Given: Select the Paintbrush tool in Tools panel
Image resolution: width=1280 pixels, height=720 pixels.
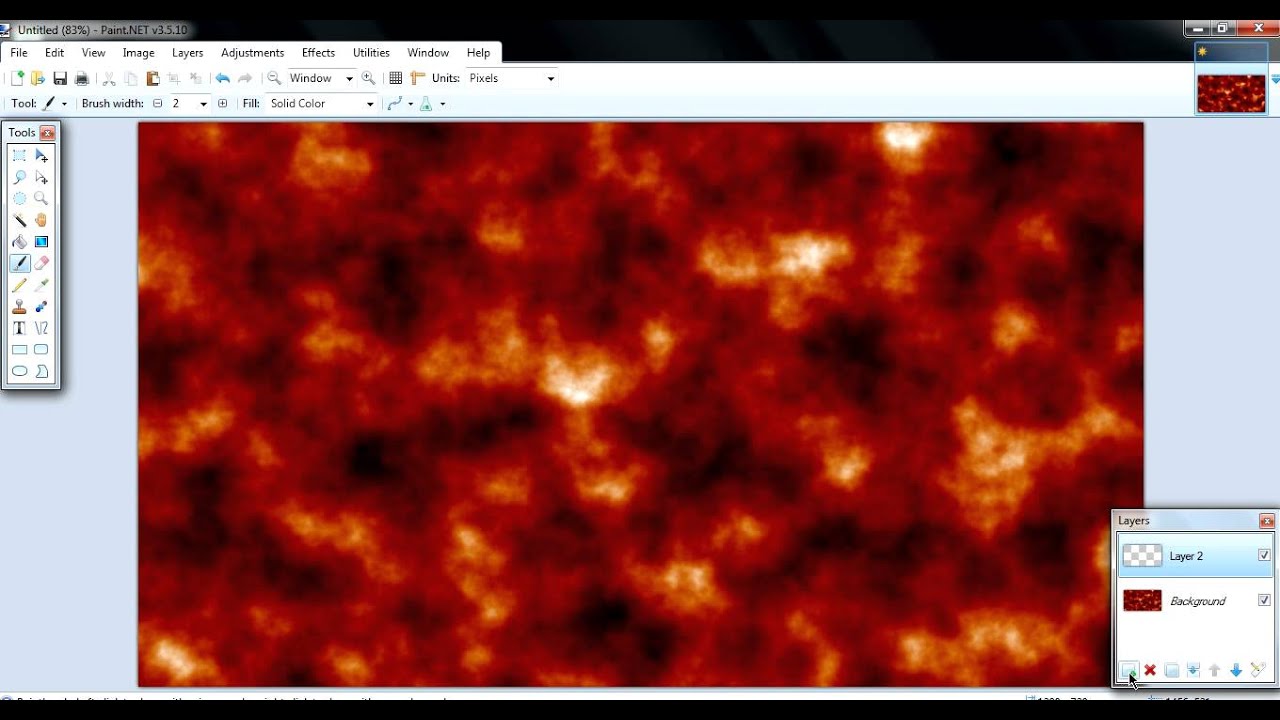Looking at the screenshot, I should pos(19,263).
